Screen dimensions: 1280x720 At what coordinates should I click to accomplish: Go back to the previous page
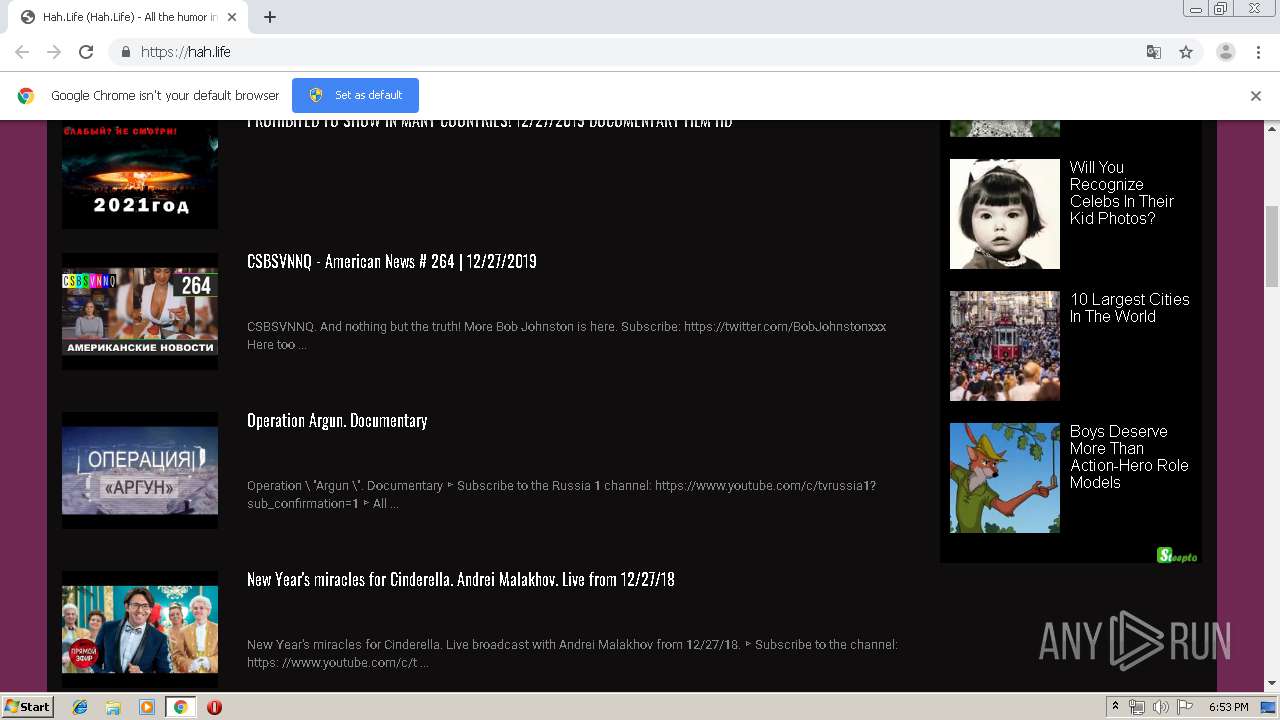click(22, 52)
